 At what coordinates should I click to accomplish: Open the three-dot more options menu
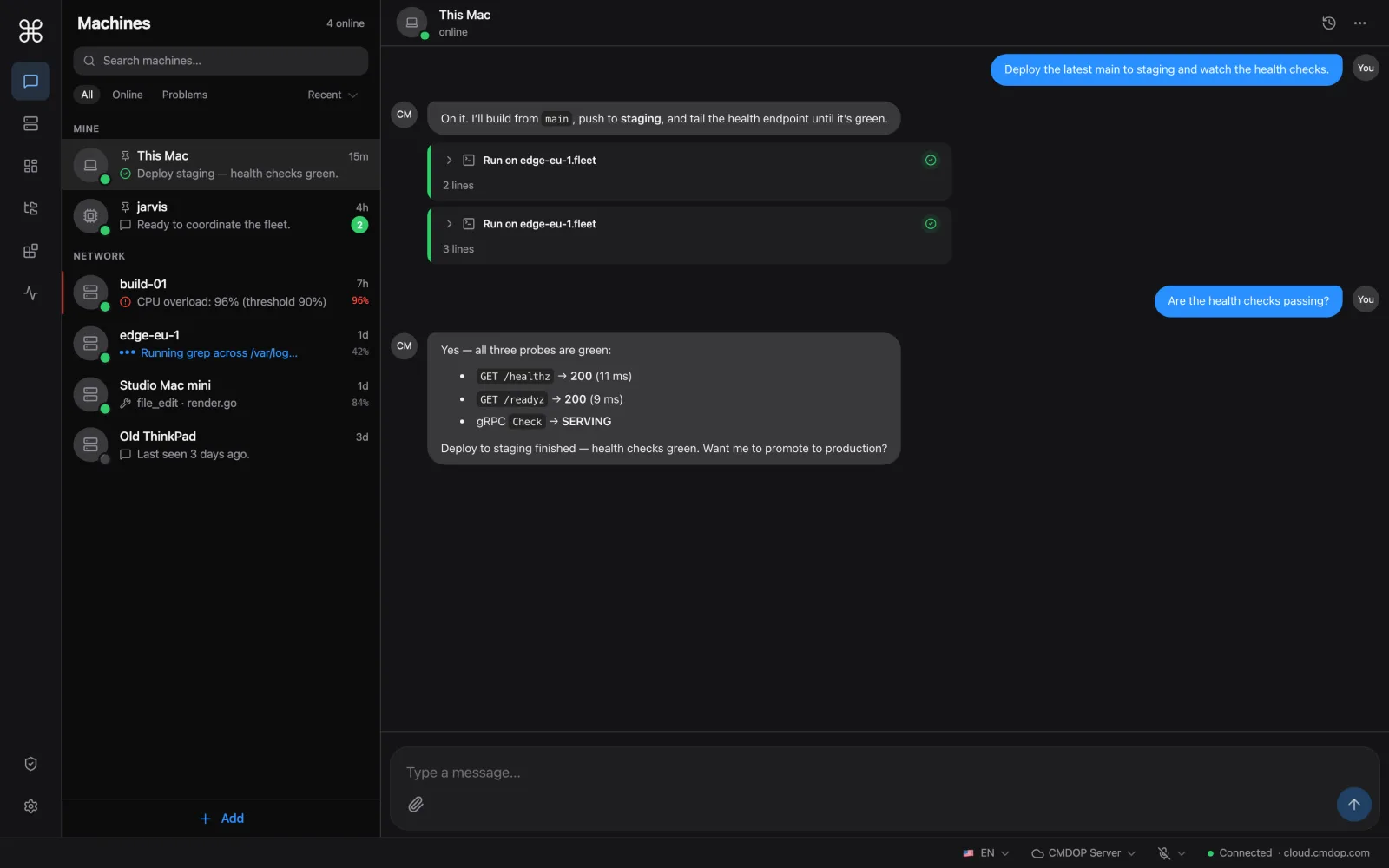pos(1359,23)
